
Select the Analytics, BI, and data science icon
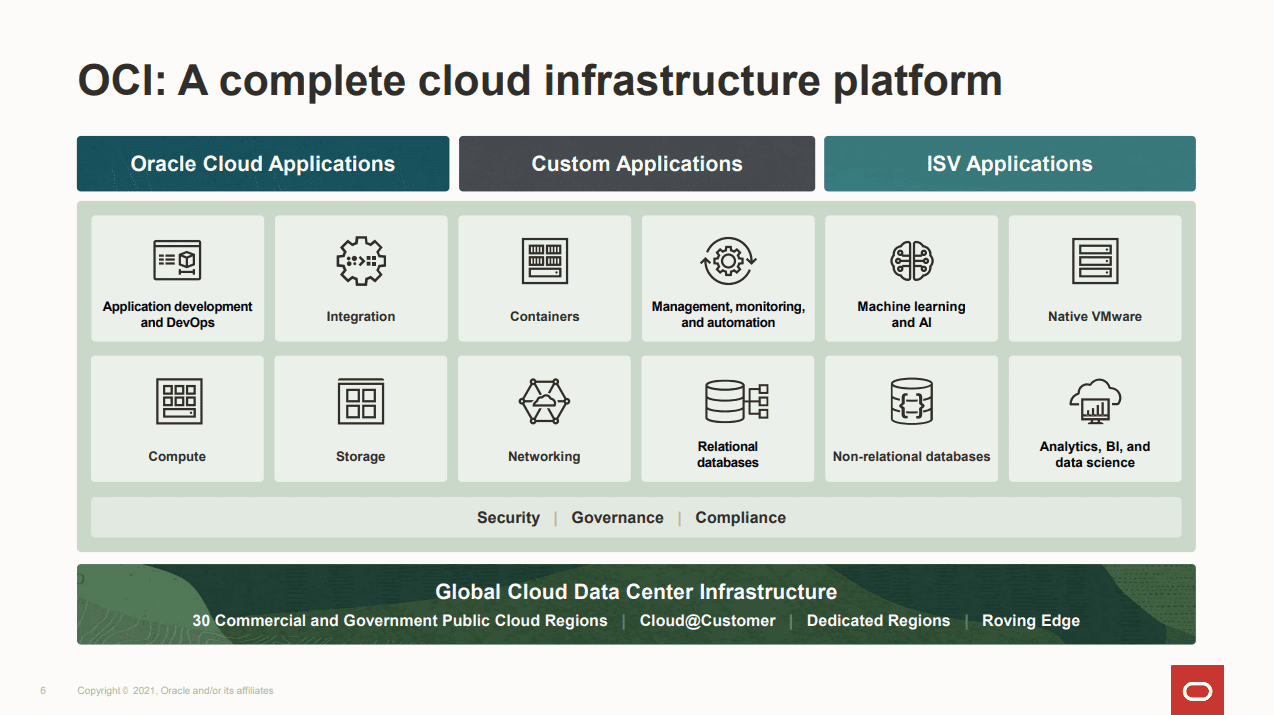tap(1095, 401)
